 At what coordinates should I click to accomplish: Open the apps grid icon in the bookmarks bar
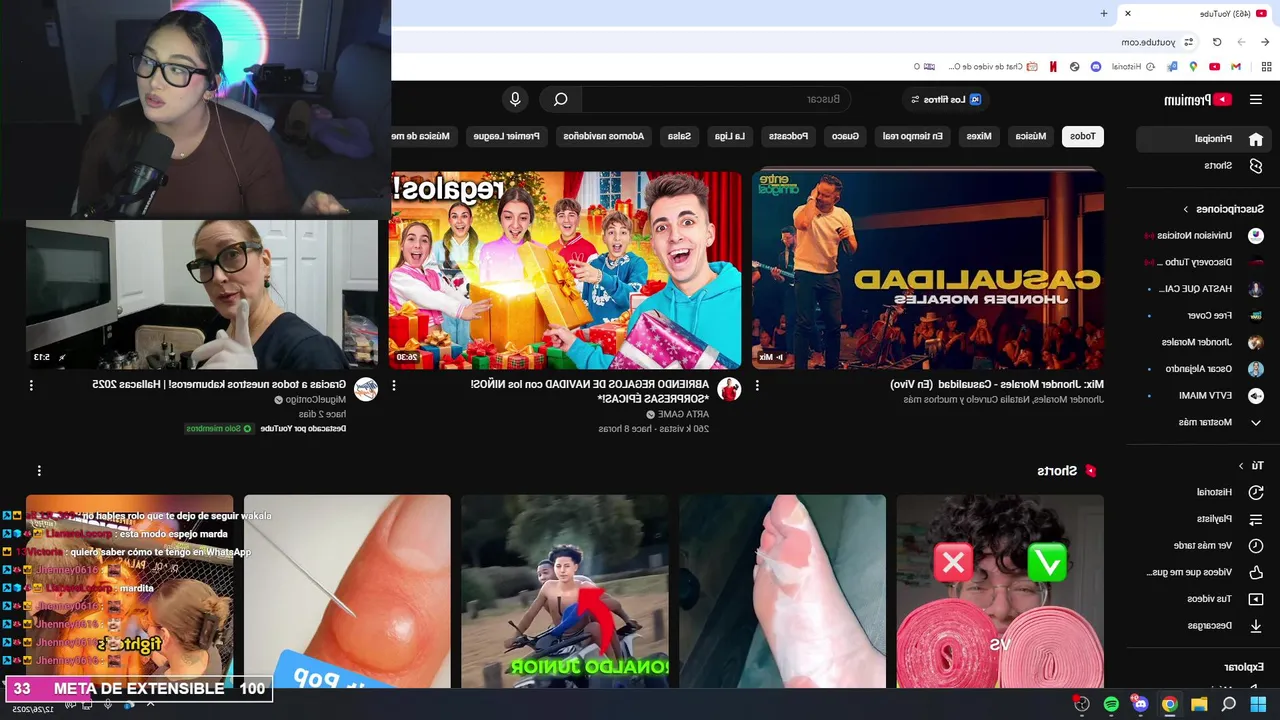pyautogui.click(x=1266, y=67)
